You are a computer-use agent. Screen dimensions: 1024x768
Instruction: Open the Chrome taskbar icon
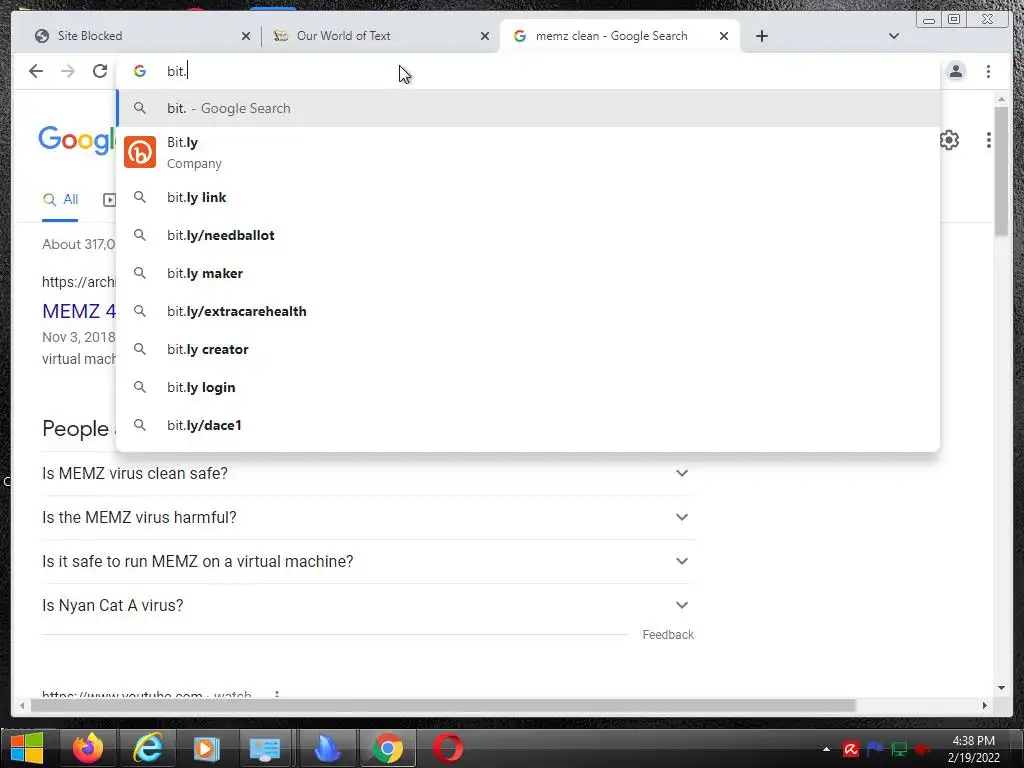click(x=387, y=748)
